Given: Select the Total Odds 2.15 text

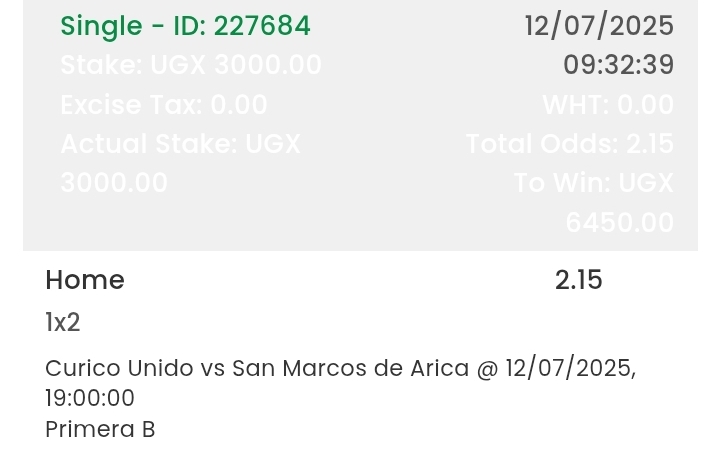Looking at the screenshot, I should pos(569,144).
